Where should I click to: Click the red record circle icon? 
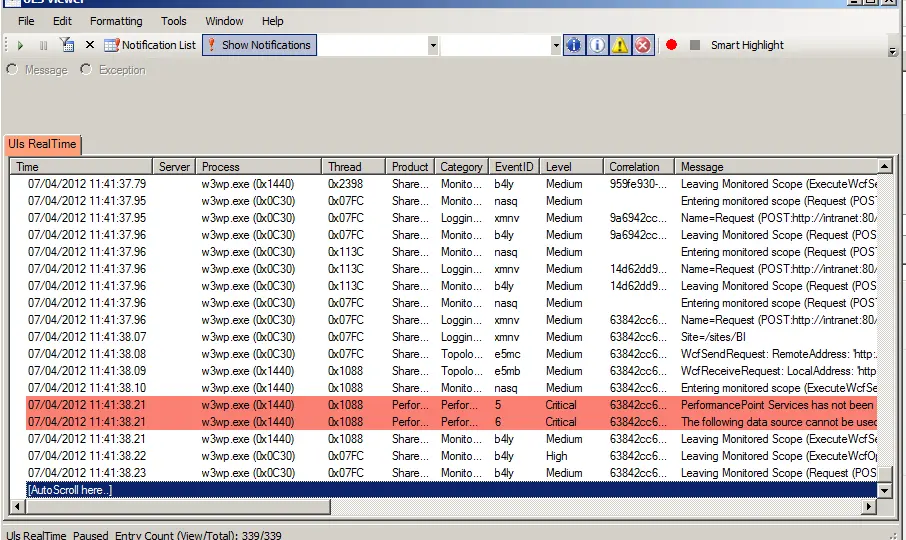coord(671,45)
